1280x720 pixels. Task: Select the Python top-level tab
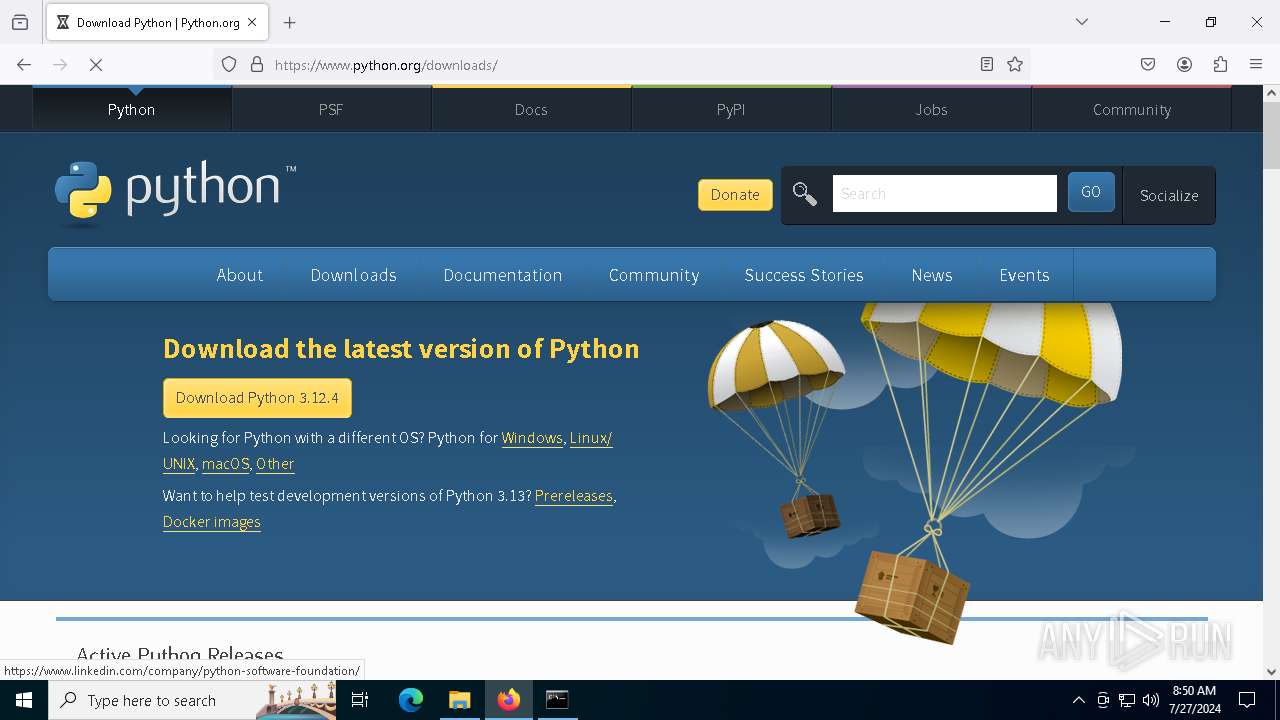(132, 109)
